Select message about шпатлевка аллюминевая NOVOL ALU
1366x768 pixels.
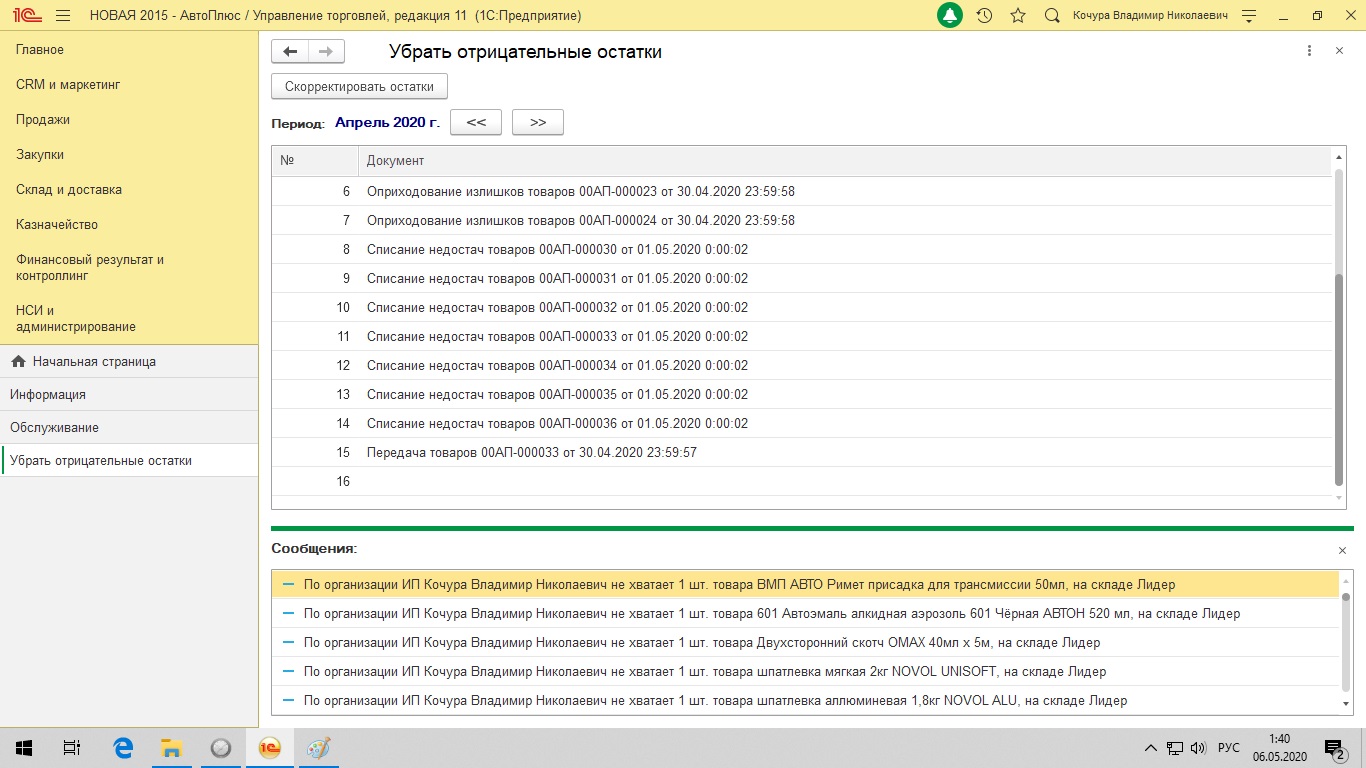(805, 700)
